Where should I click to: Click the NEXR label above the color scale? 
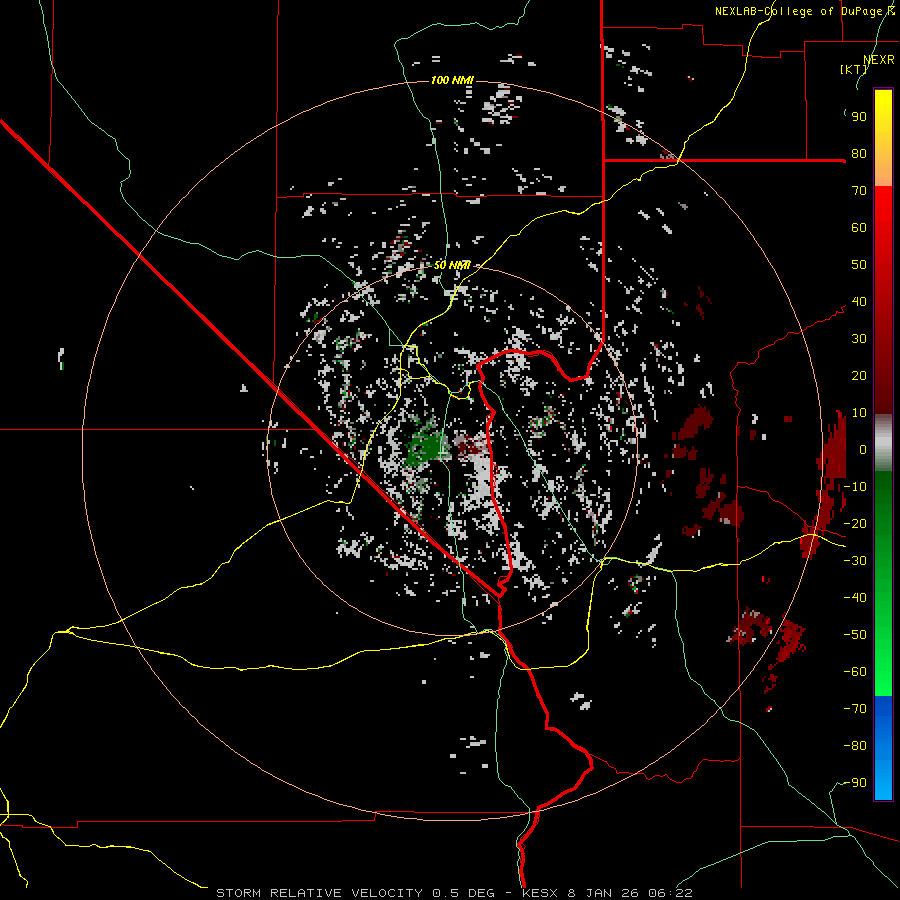(879, 60)
